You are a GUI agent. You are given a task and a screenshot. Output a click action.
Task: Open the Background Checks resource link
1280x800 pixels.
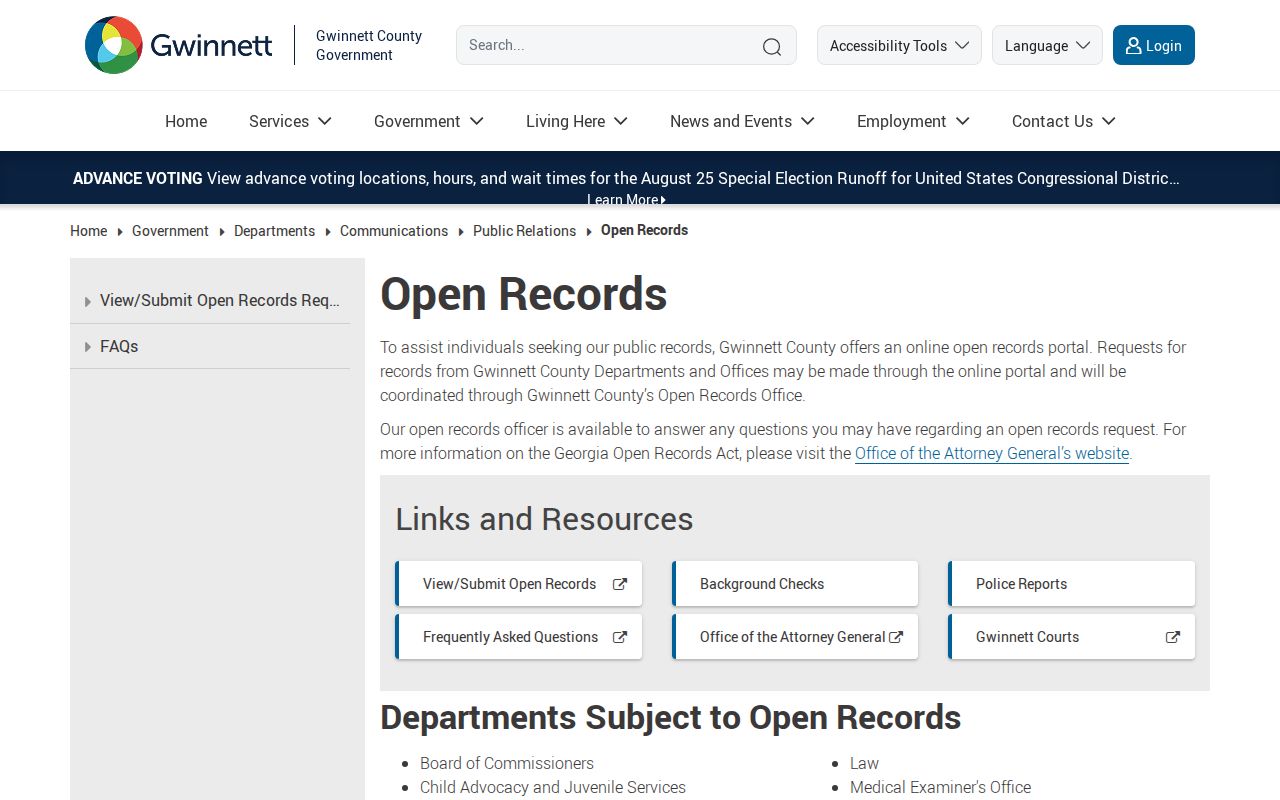tap(795, 584)
